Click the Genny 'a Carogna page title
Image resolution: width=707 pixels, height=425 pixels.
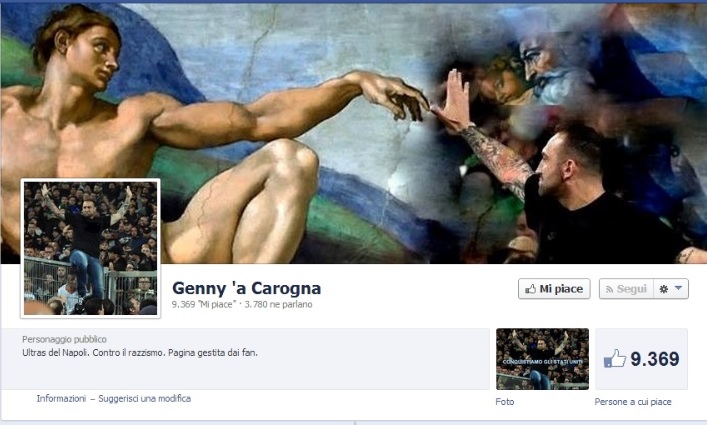click(247, 288)
